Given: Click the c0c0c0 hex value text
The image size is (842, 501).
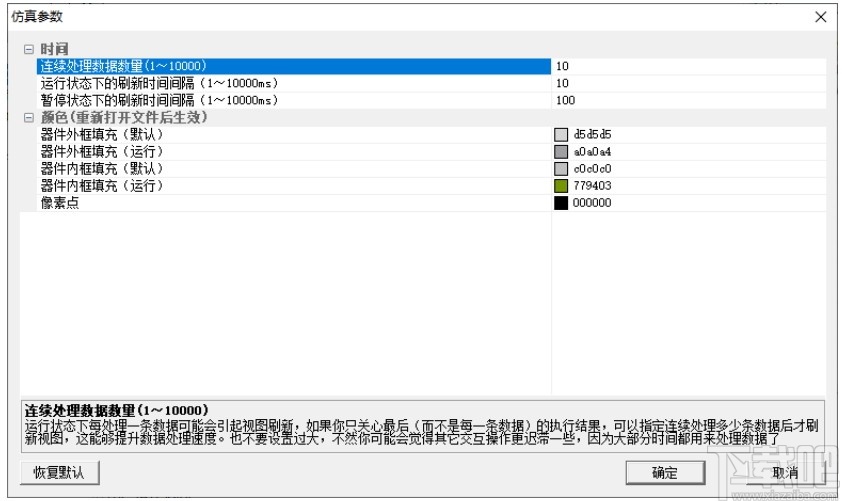Looking at the screenshot, I should (592, 169).
